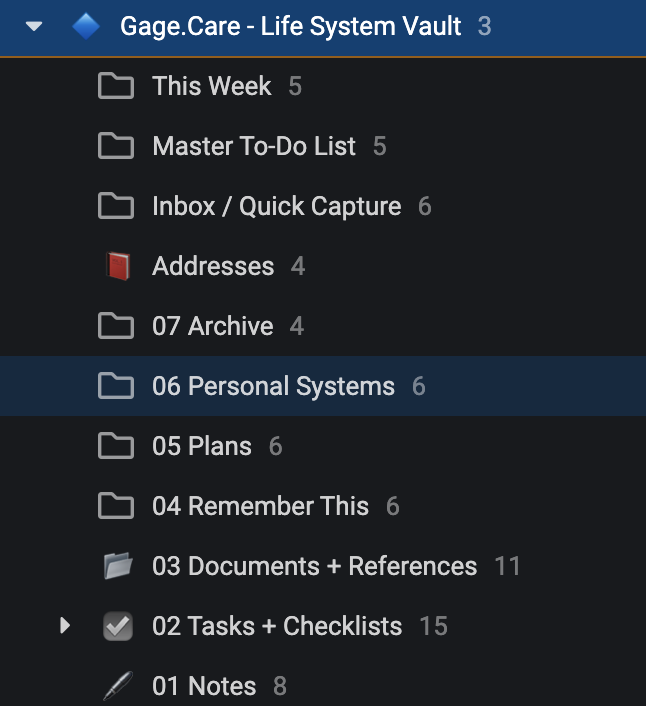
Task: Expand the 02 Tasks + Checklists group
Action: tap(65, 625)
